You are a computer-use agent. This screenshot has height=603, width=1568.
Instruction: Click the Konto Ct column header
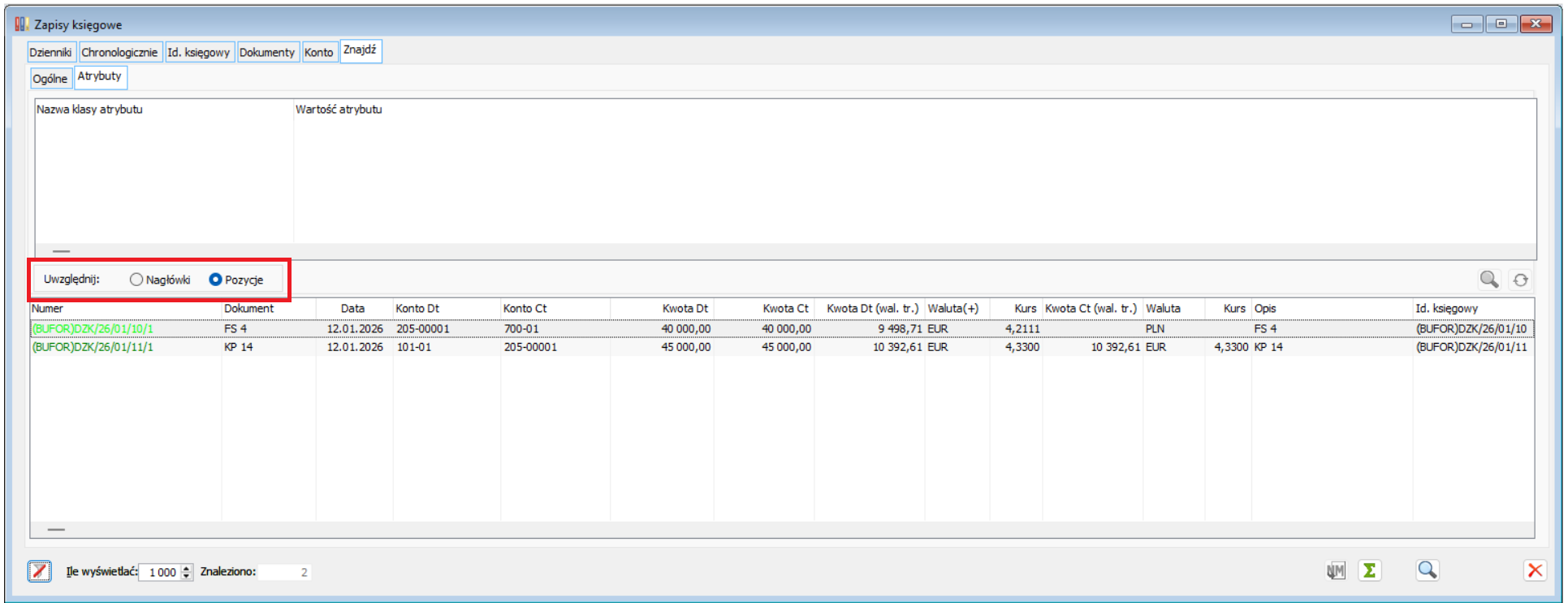pyautogui.click(x=525, y=309)
